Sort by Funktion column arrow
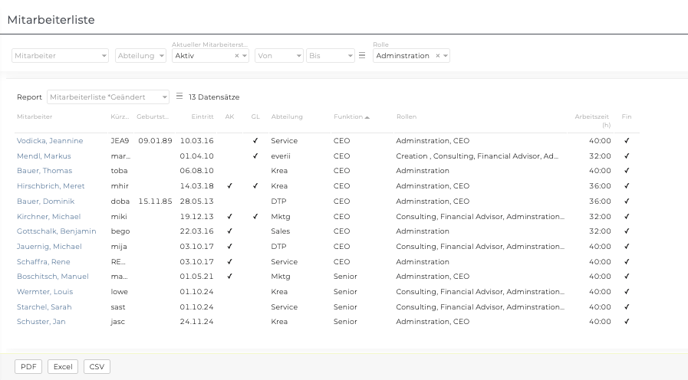The height and width of the screenshot is (380, 688). [367, 117]
